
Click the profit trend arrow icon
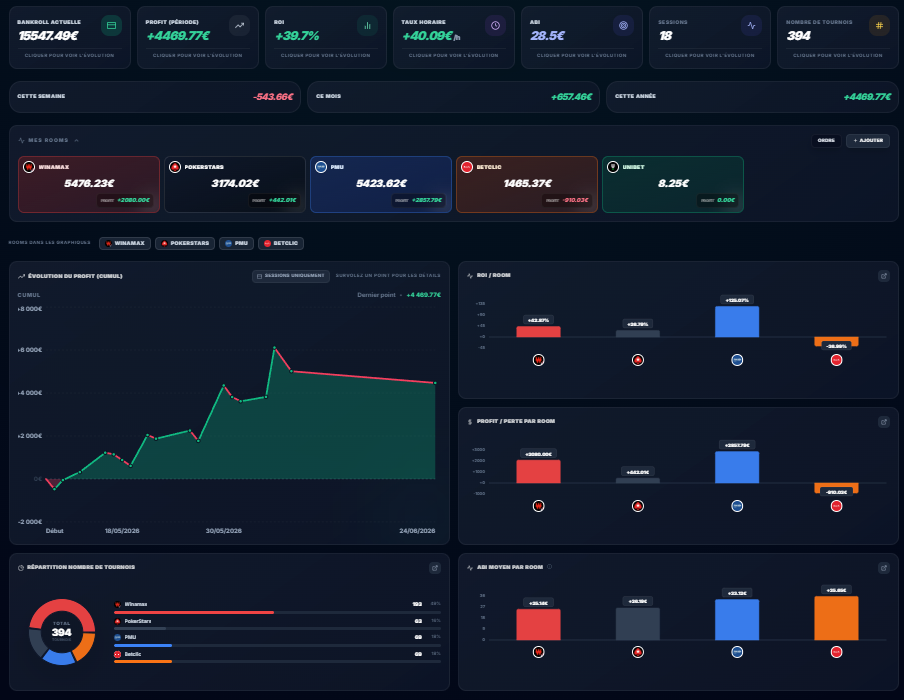[239, 25]
